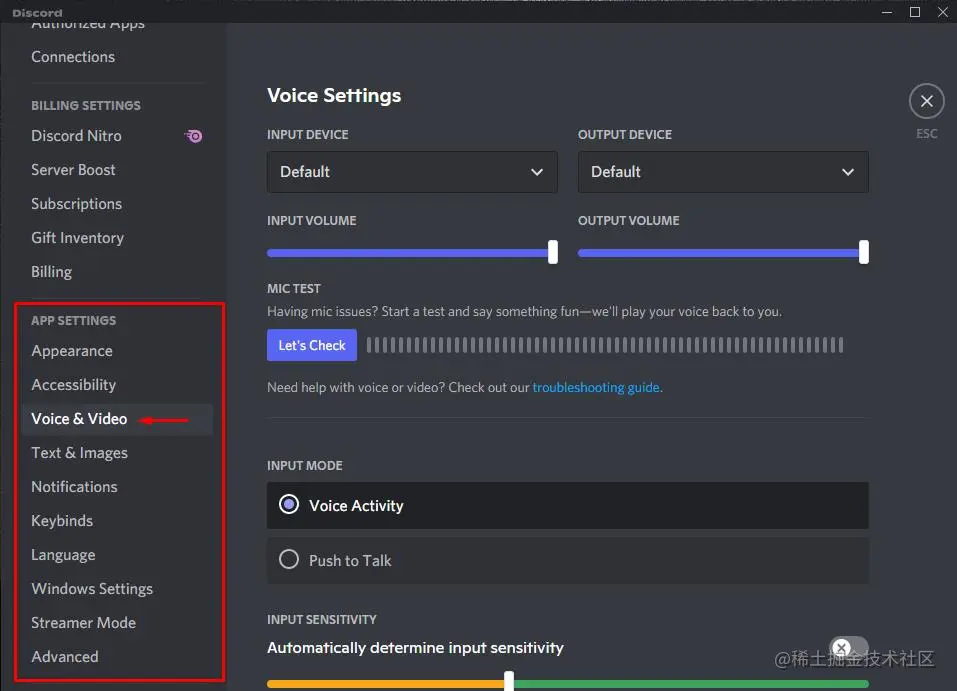Select Voice Activity input mode

point(568,505)
